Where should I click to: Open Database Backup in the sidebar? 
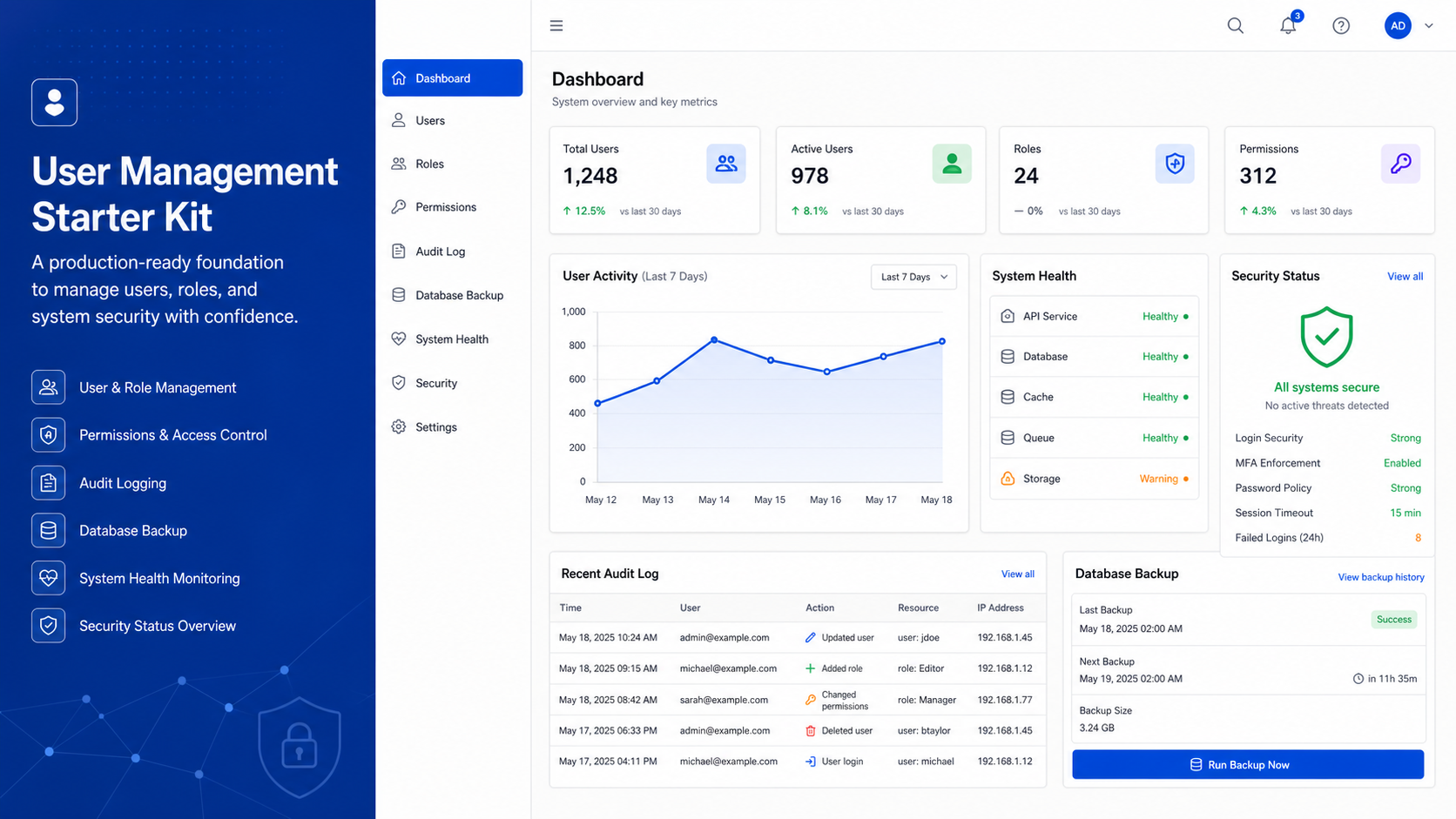point(452,295)
